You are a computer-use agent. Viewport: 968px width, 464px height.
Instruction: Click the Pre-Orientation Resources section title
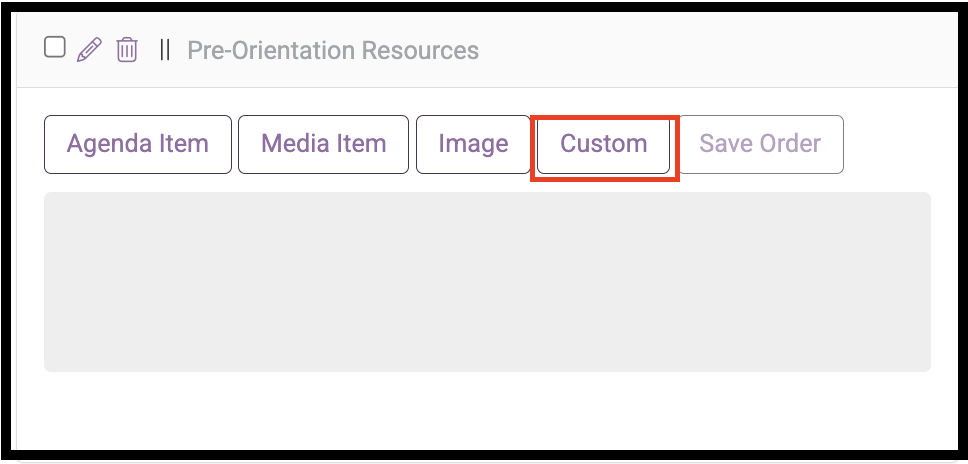pos(333,50)
